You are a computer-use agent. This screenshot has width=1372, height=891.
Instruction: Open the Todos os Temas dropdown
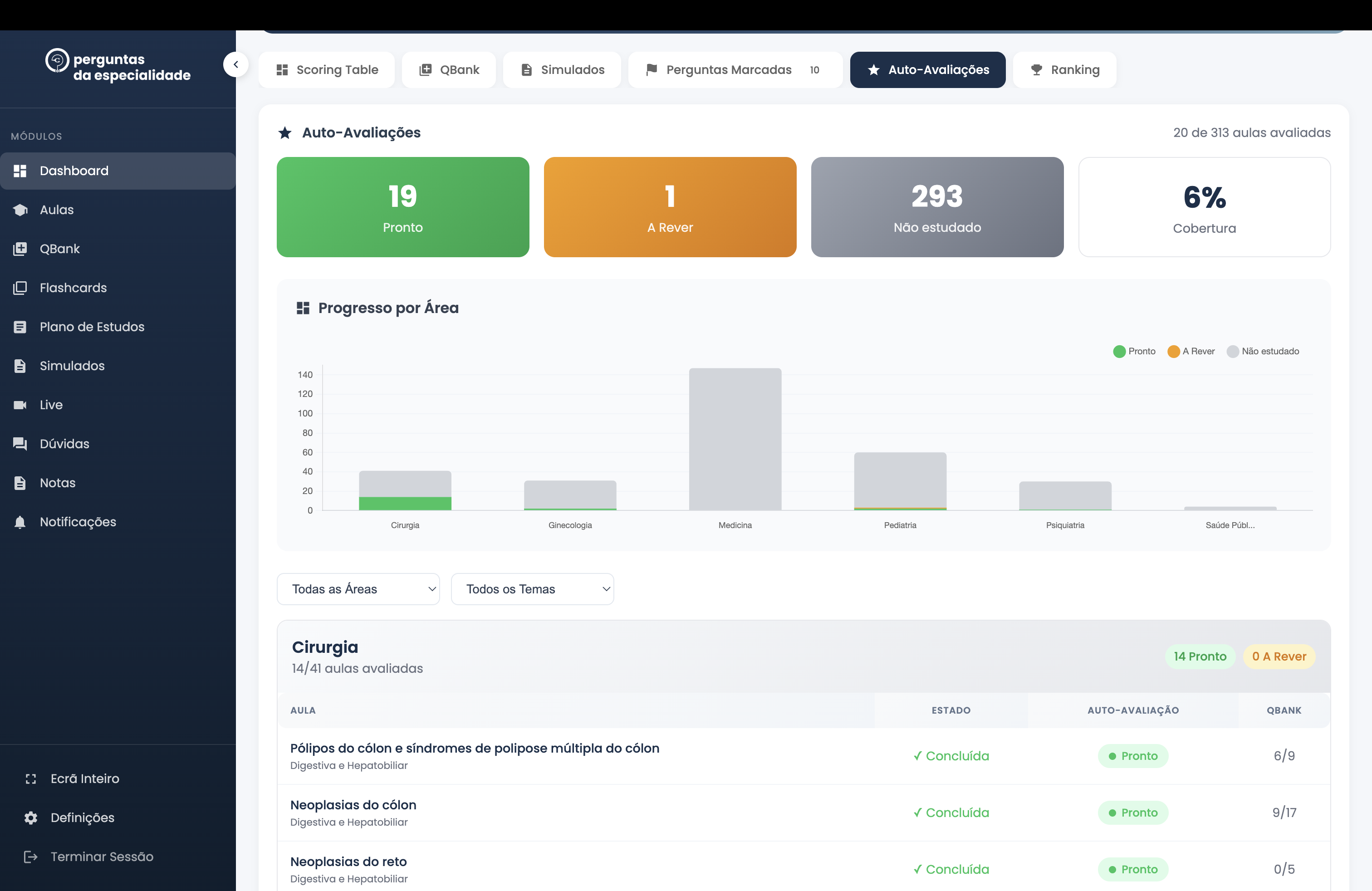point(532,589)
